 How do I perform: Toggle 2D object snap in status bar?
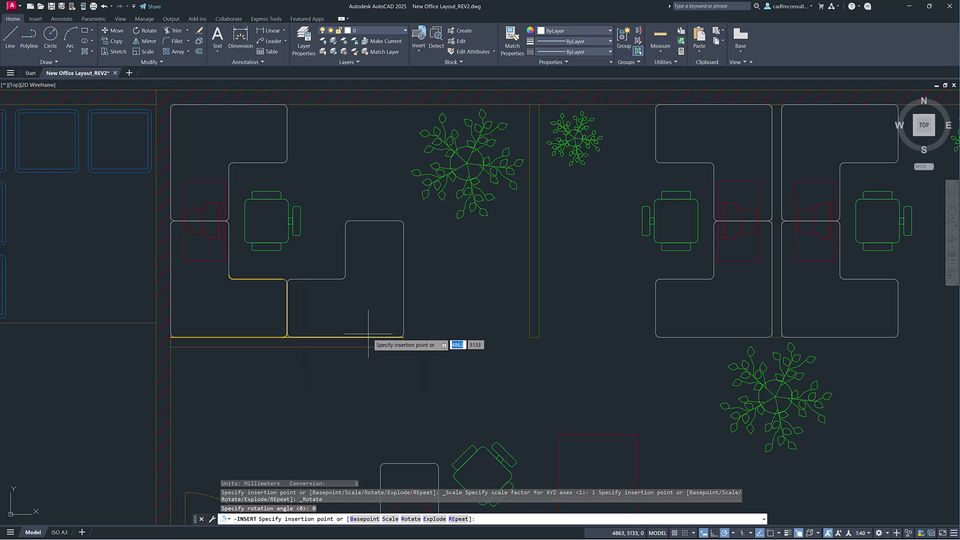[770, 533]
